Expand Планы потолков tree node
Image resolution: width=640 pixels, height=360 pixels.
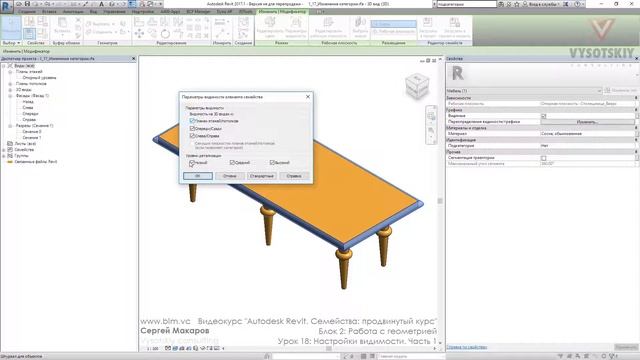10,84
